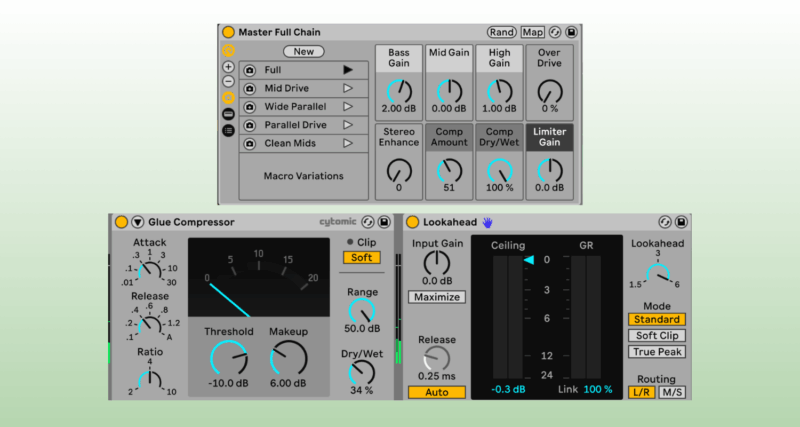Image resolution: width=800 pixels, height=427 pixels.
Task: Click the Limiter Gain macro knob
Action: pyautogui.click(x=550, y=170)
